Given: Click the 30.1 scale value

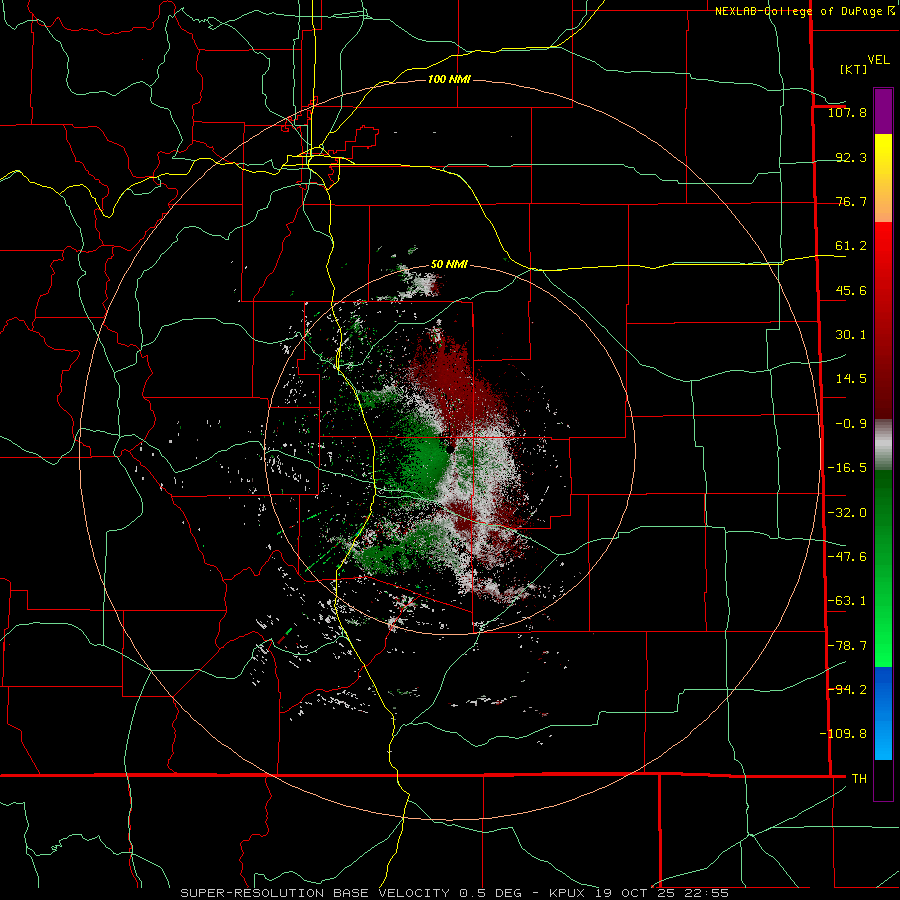Looking at the screenshot, I should point(851,335).
